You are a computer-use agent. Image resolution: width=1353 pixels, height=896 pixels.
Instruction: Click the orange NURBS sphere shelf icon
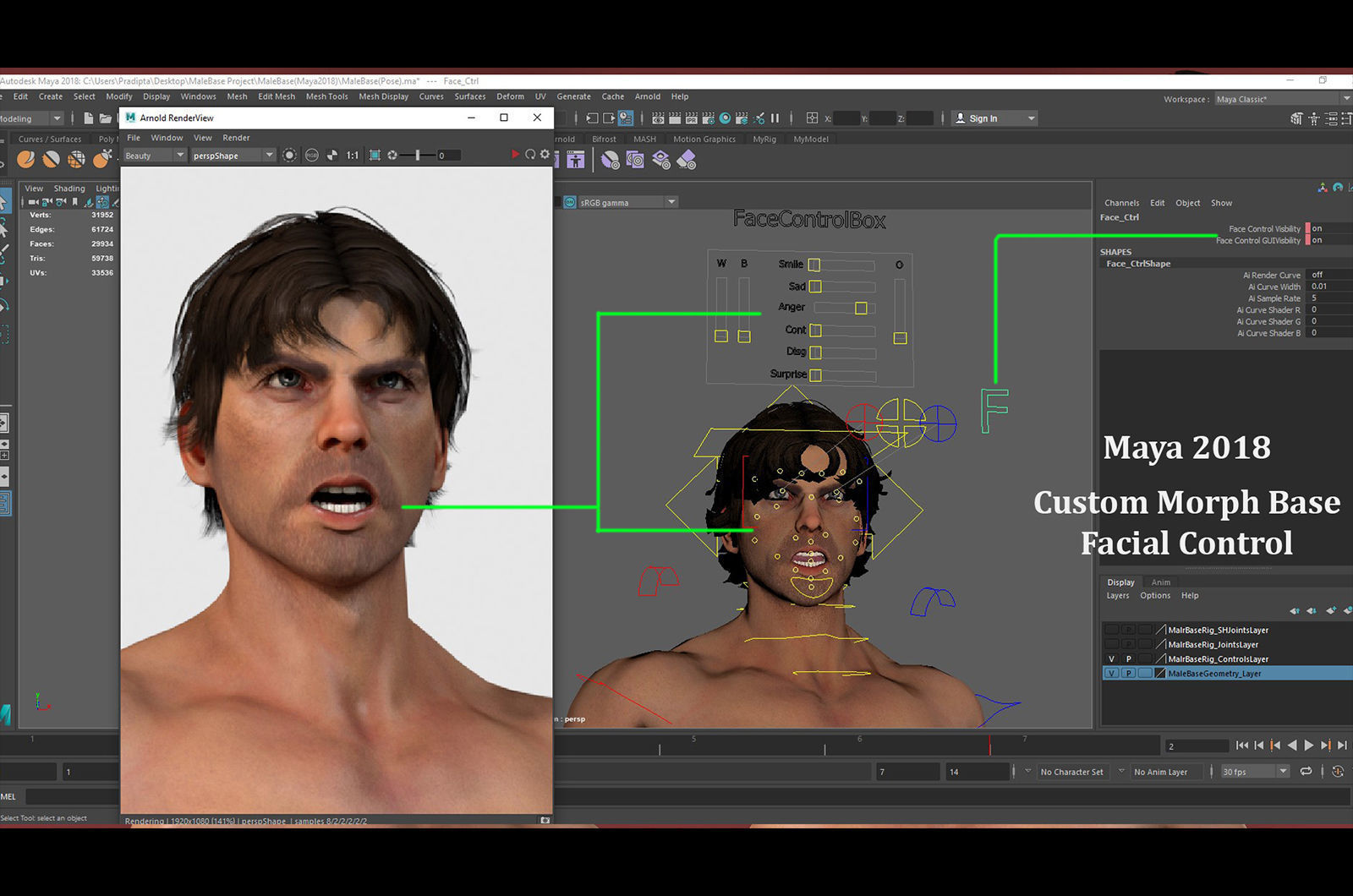click(x=26, y=159)
